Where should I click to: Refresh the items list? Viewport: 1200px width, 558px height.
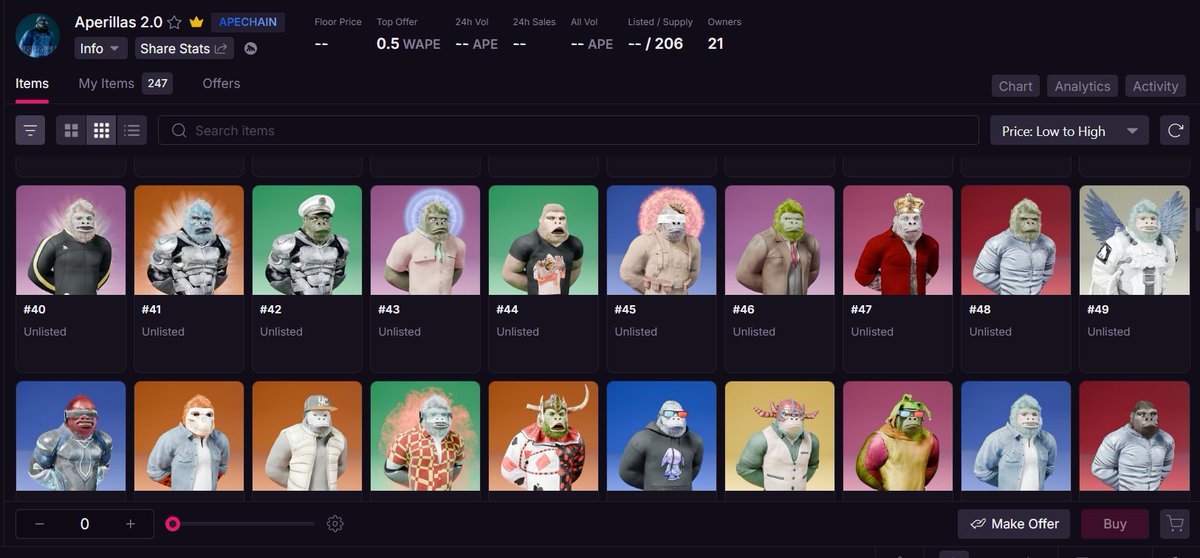click(x=1176, y=131)
